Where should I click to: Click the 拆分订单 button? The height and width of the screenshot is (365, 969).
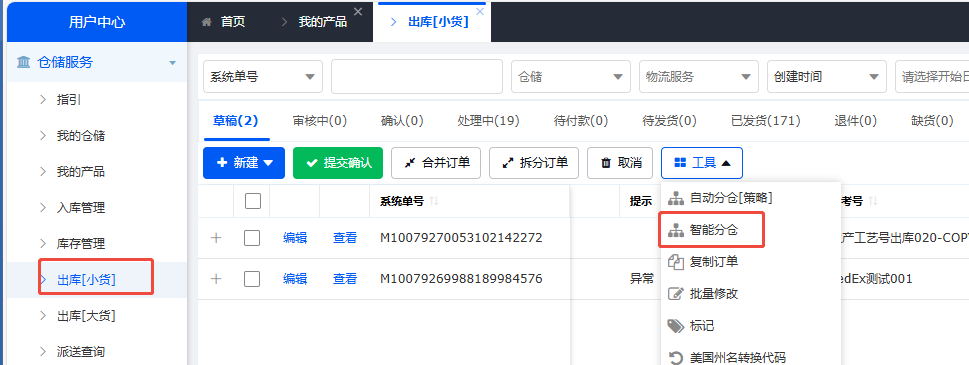pos(534,163)
